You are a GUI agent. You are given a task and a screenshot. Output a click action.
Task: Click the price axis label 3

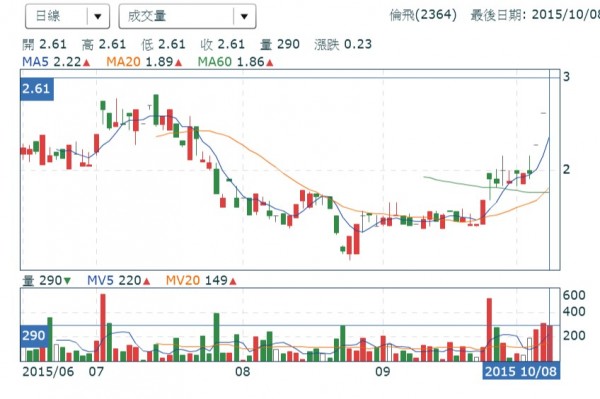pyautogui.click(x=566, y=77)
